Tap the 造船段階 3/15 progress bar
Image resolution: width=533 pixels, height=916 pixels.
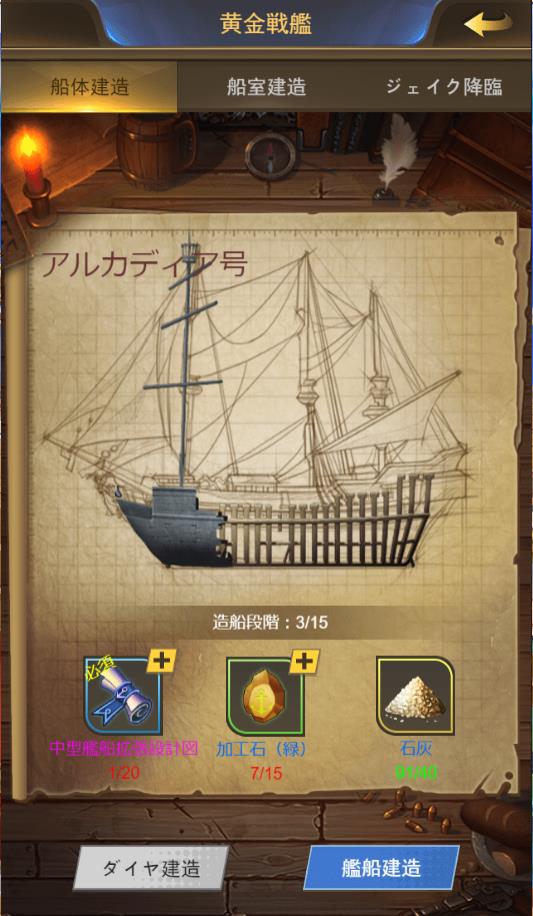270,622
